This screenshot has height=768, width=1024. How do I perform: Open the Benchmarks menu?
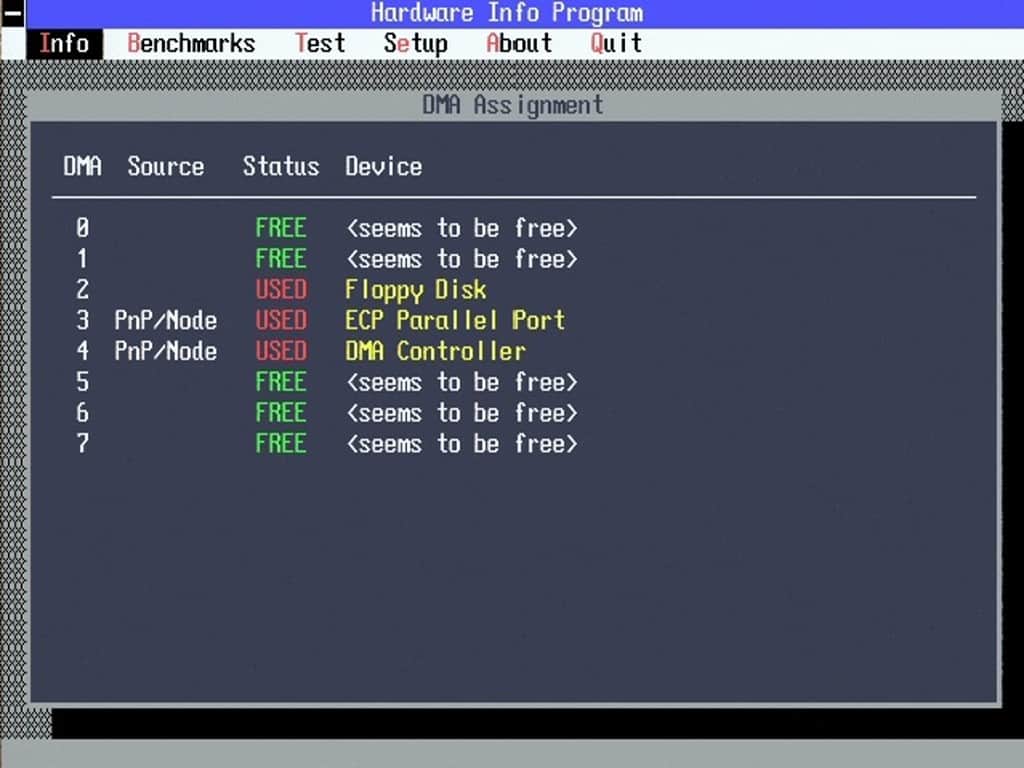tap(191, 44)
